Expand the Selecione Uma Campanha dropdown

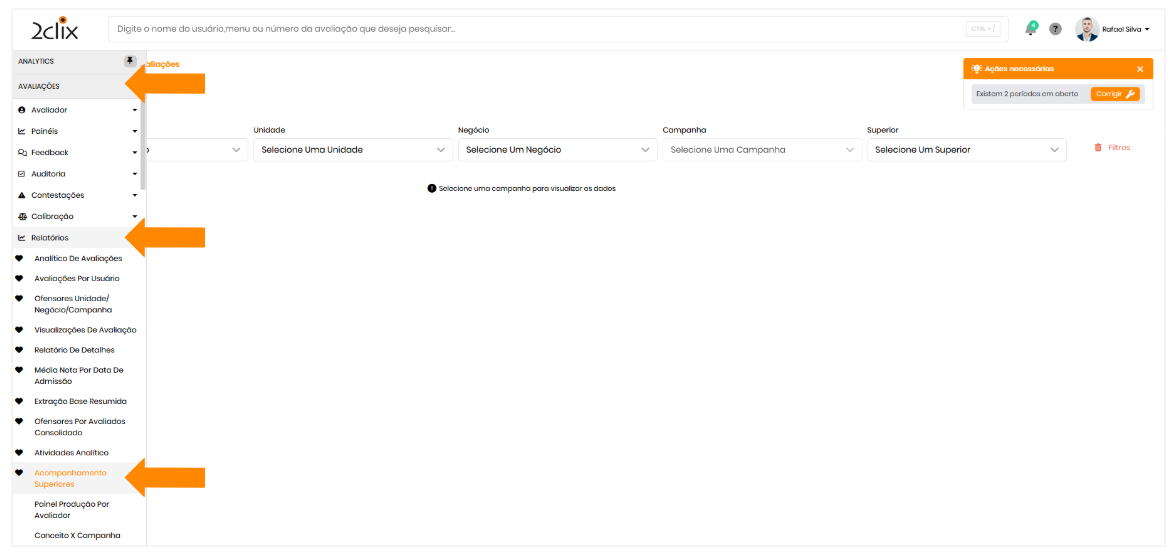pyautogui.click(x=761, y=150)
